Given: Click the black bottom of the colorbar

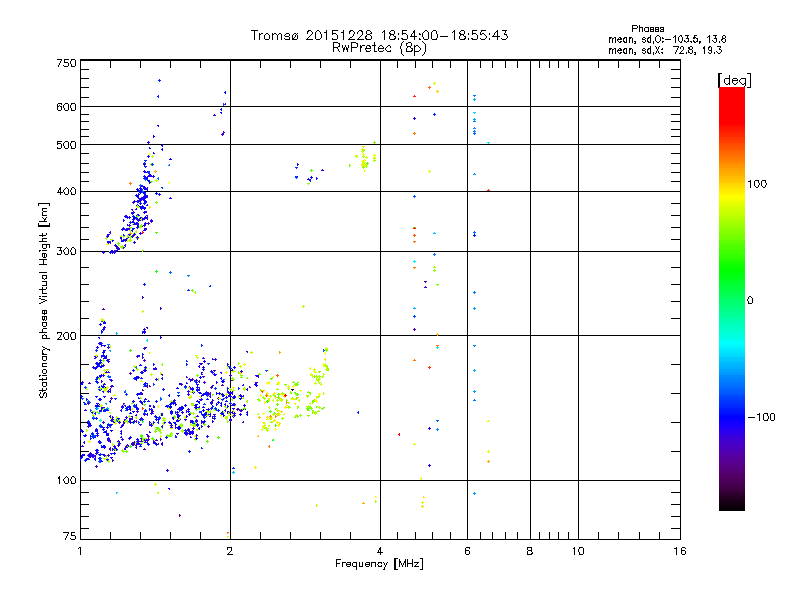Looking at the screenshot, I should click(x=732, y=505).
